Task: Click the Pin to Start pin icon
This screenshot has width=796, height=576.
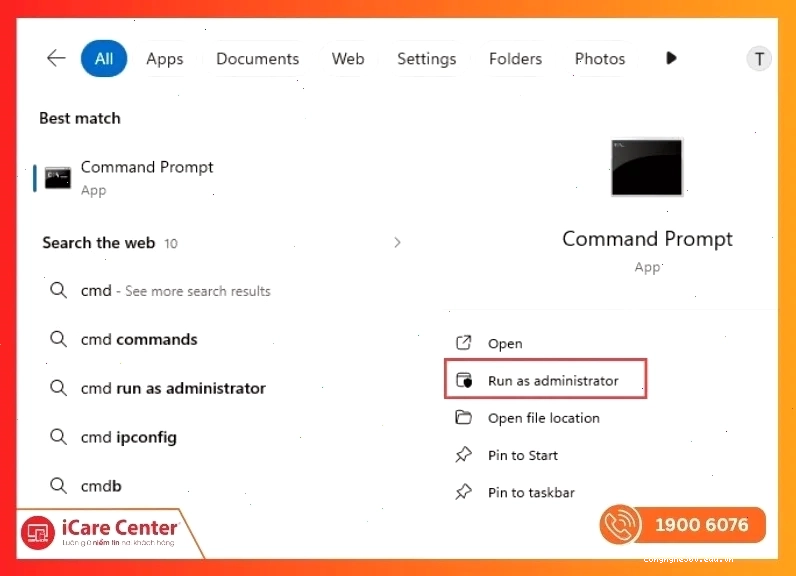Action: tap(463, 455)
